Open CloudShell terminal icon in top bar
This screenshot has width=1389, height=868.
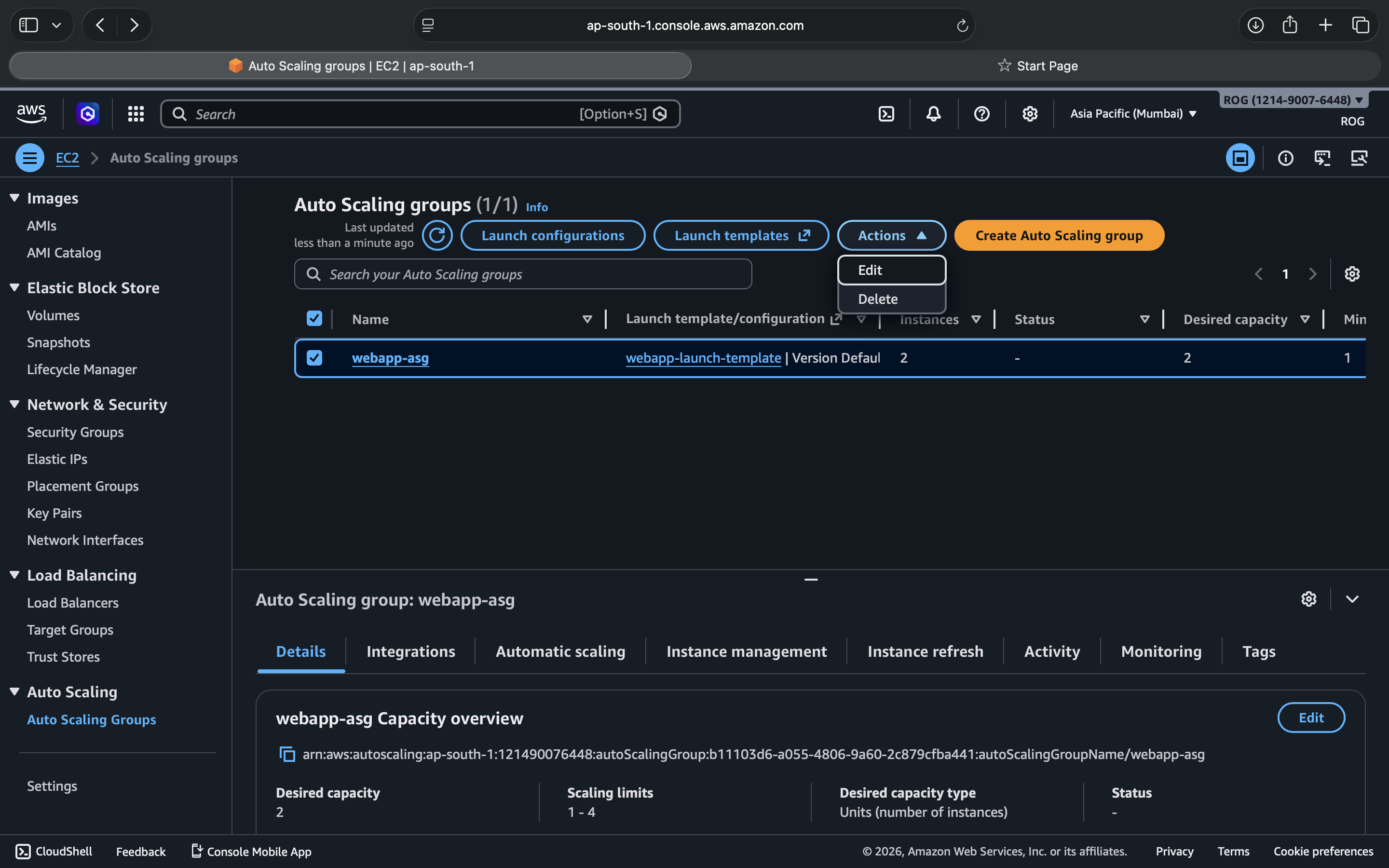886,114
